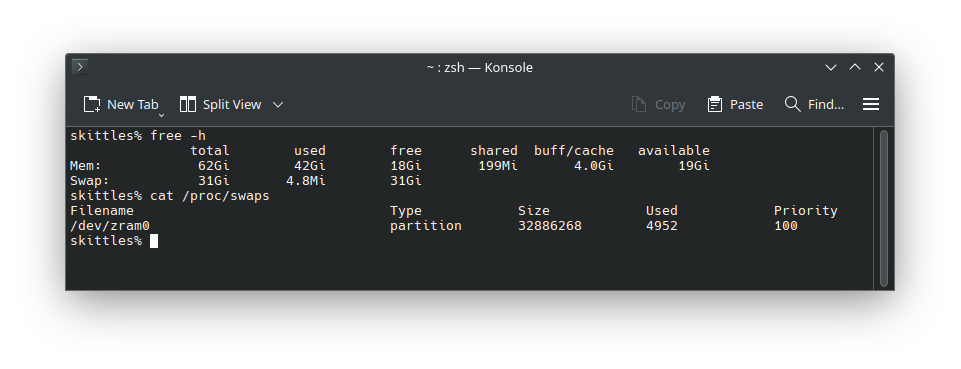The width and height of the screenshot is (961, 369).
Task: Open the hamburger menu
Action: [871, 104]
